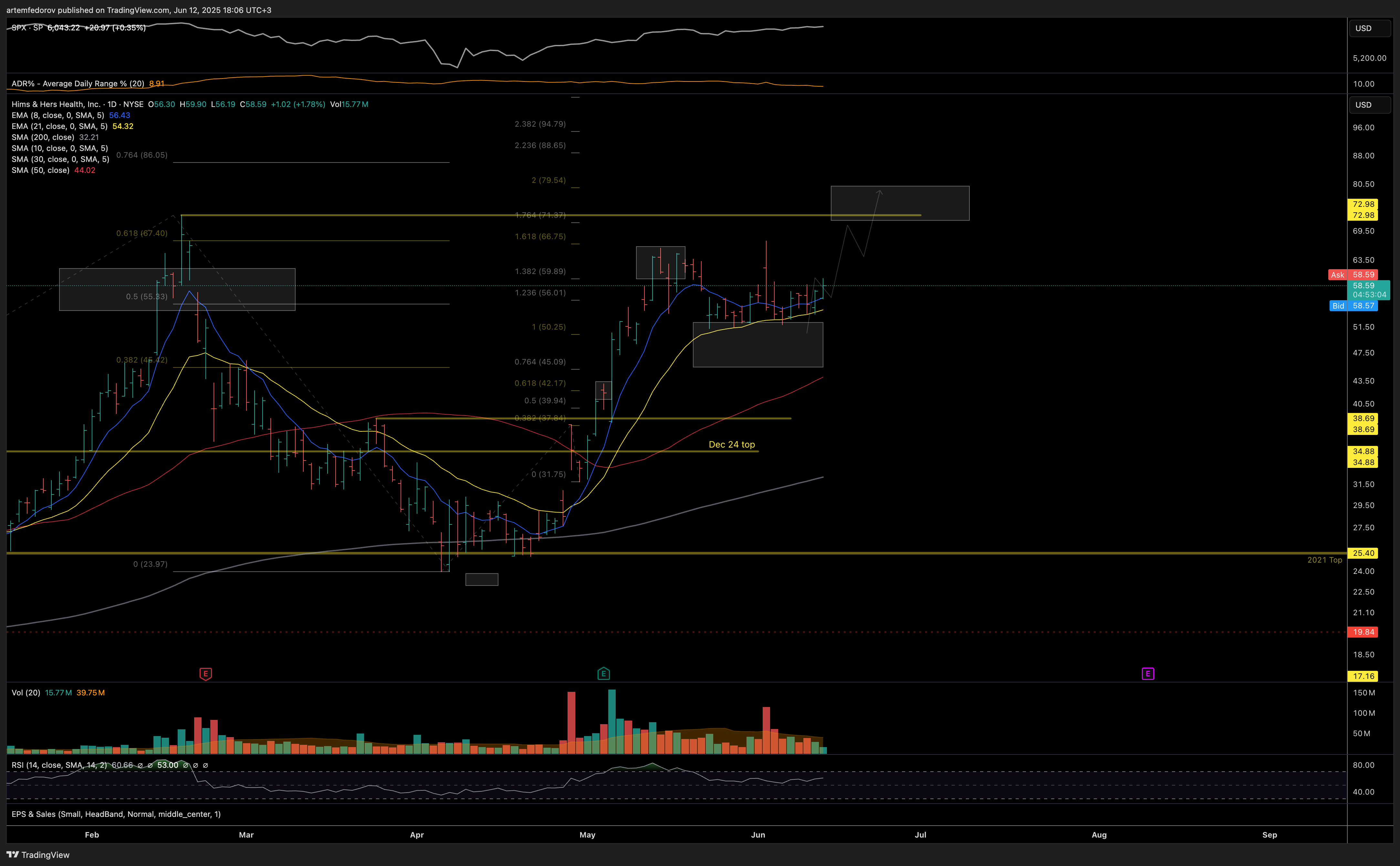The width and height of the screenshot is (1400, 866).
Task: Select the SPX · SP legend title
Action: tap(27, 27)
